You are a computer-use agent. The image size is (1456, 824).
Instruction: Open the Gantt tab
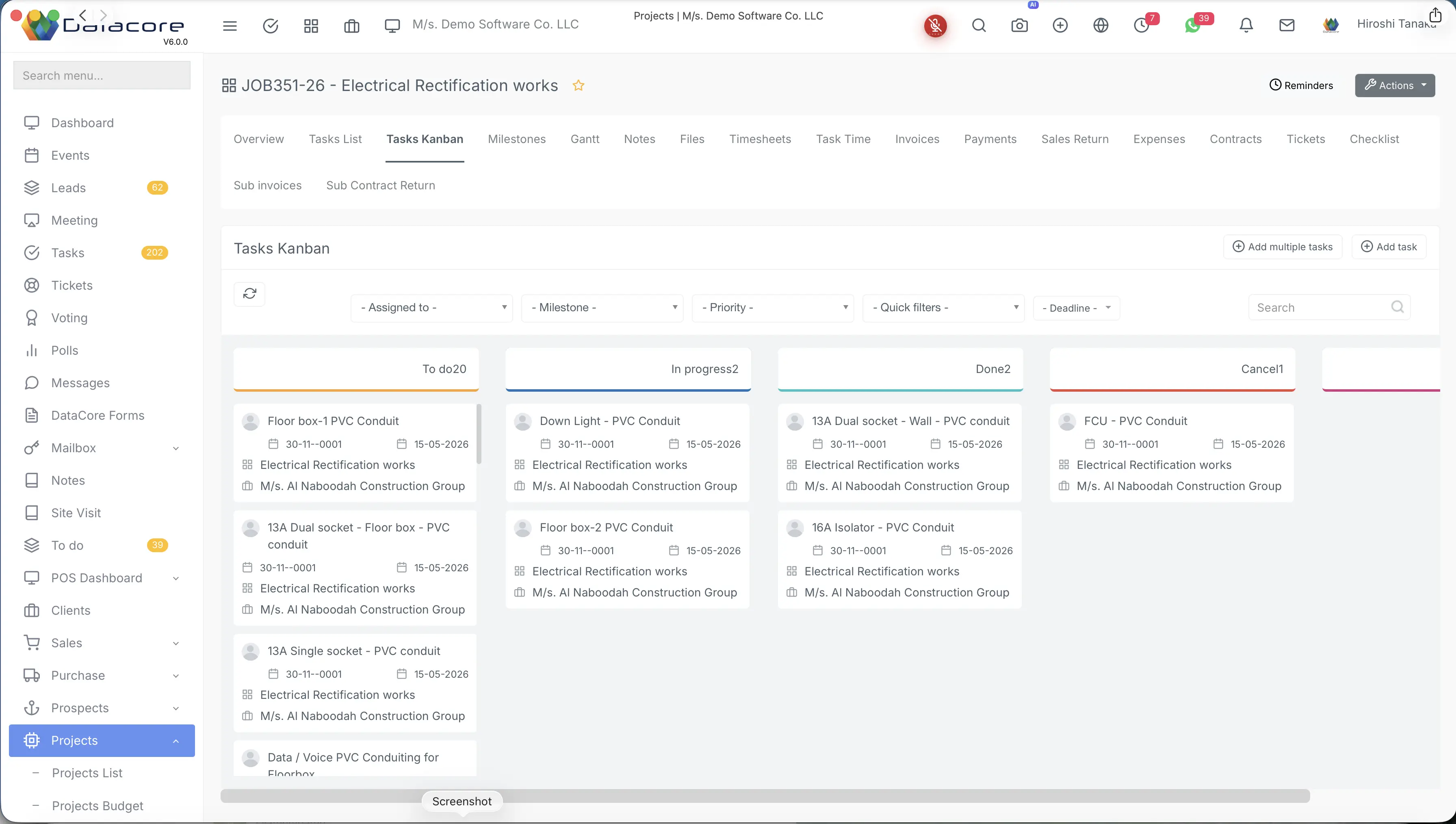(x=585, y=139)
